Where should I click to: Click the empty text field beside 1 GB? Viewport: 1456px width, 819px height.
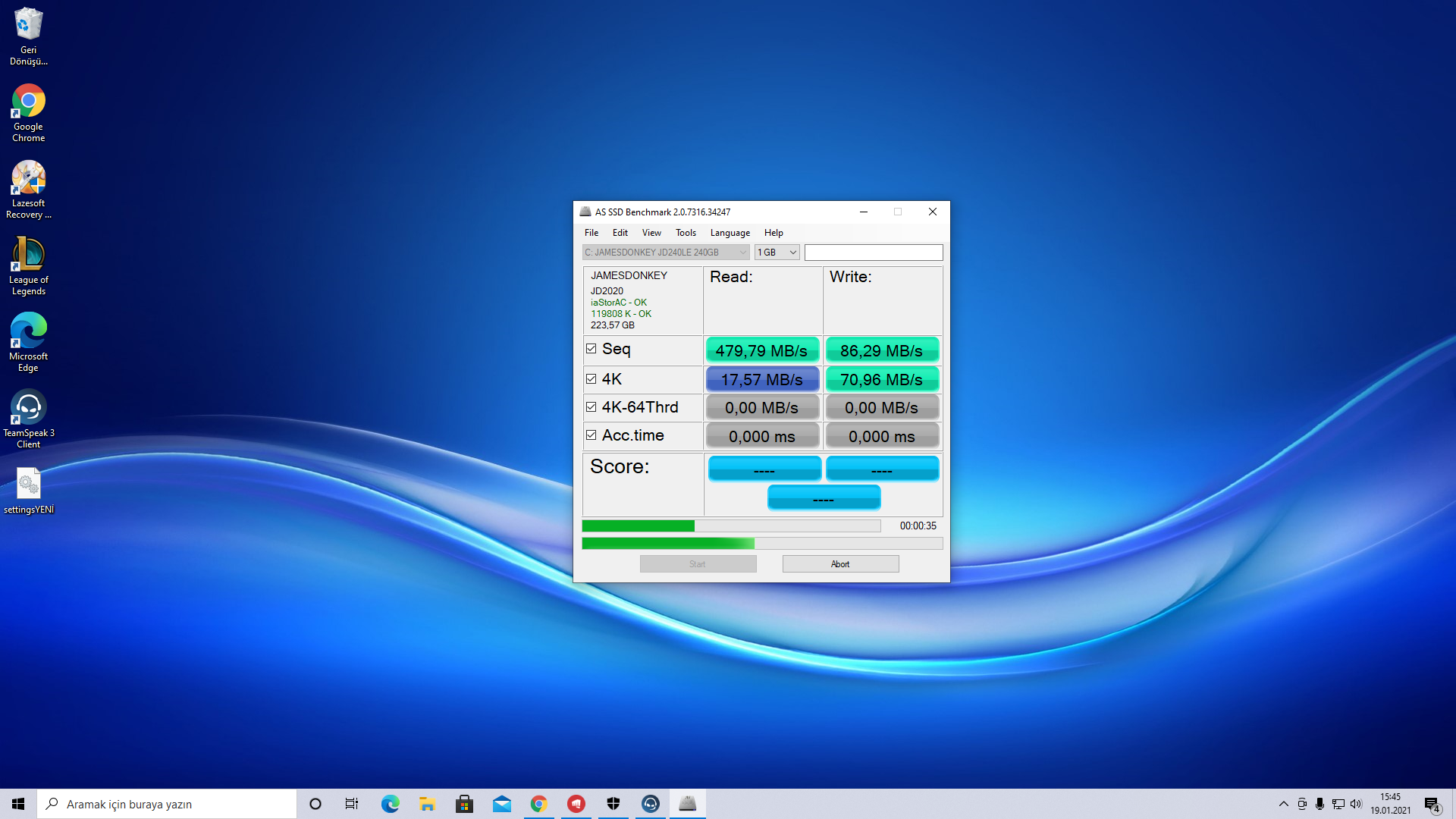(x=874, y=253)
